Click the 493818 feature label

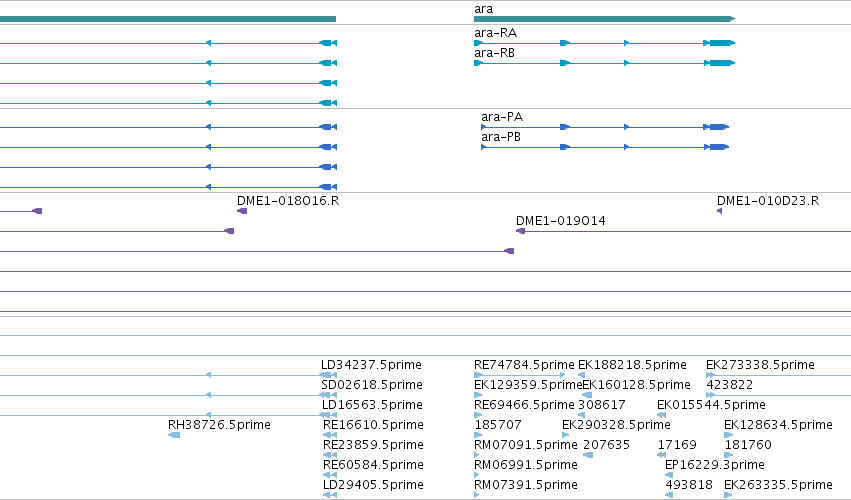[689, 485]
